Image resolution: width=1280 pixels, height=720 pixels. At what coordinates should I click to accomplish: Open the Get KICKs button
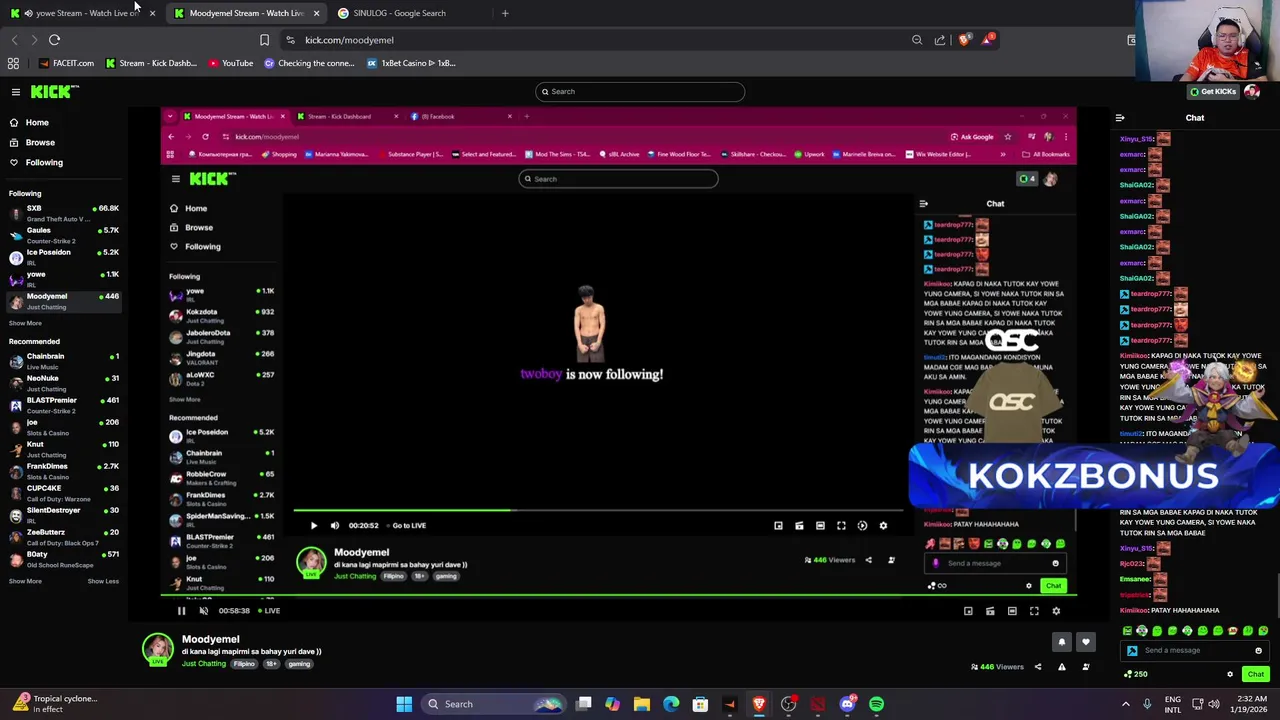point(1212,91)
